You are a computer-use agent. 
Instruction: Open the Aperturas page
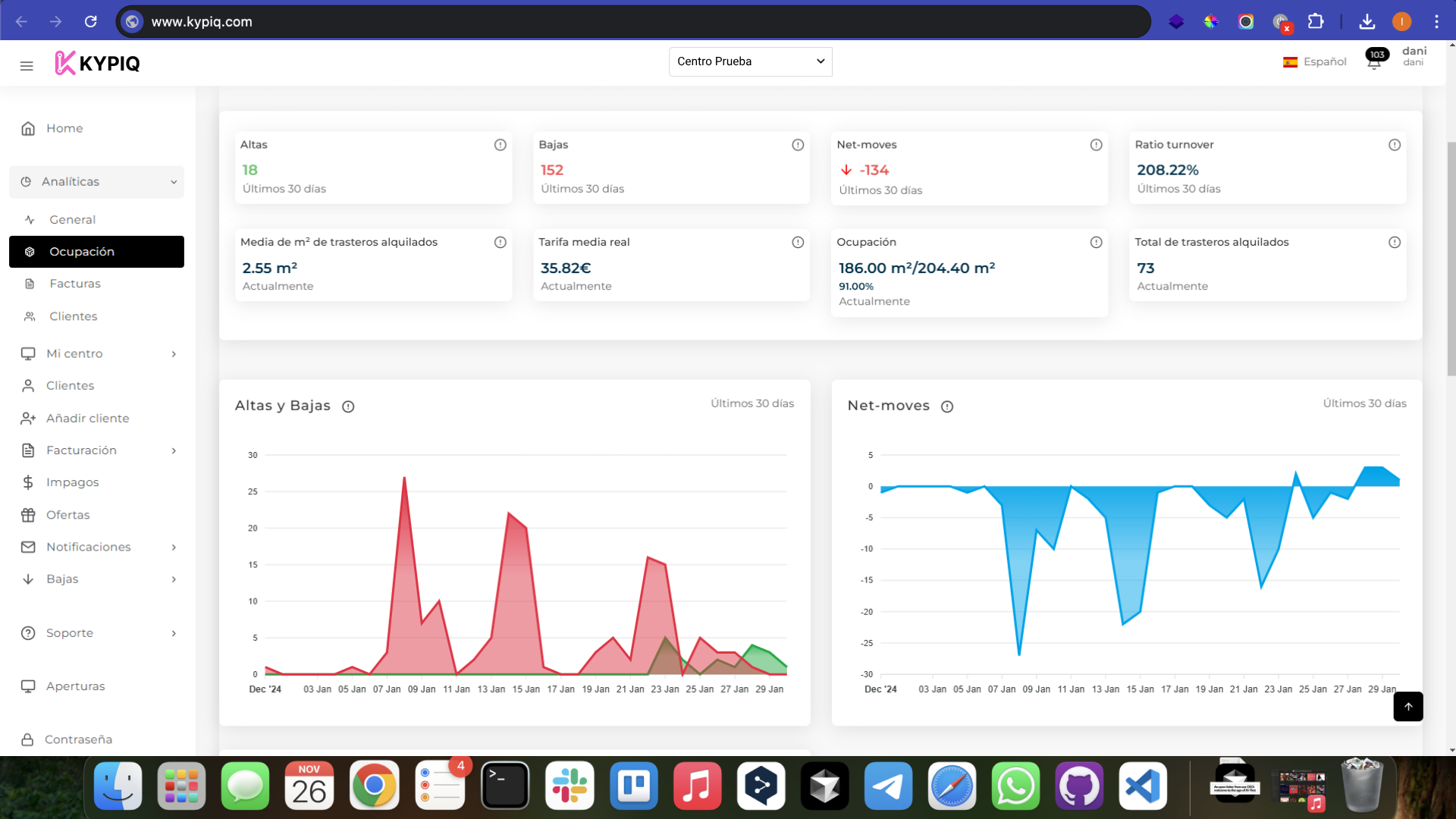(76, 686)
